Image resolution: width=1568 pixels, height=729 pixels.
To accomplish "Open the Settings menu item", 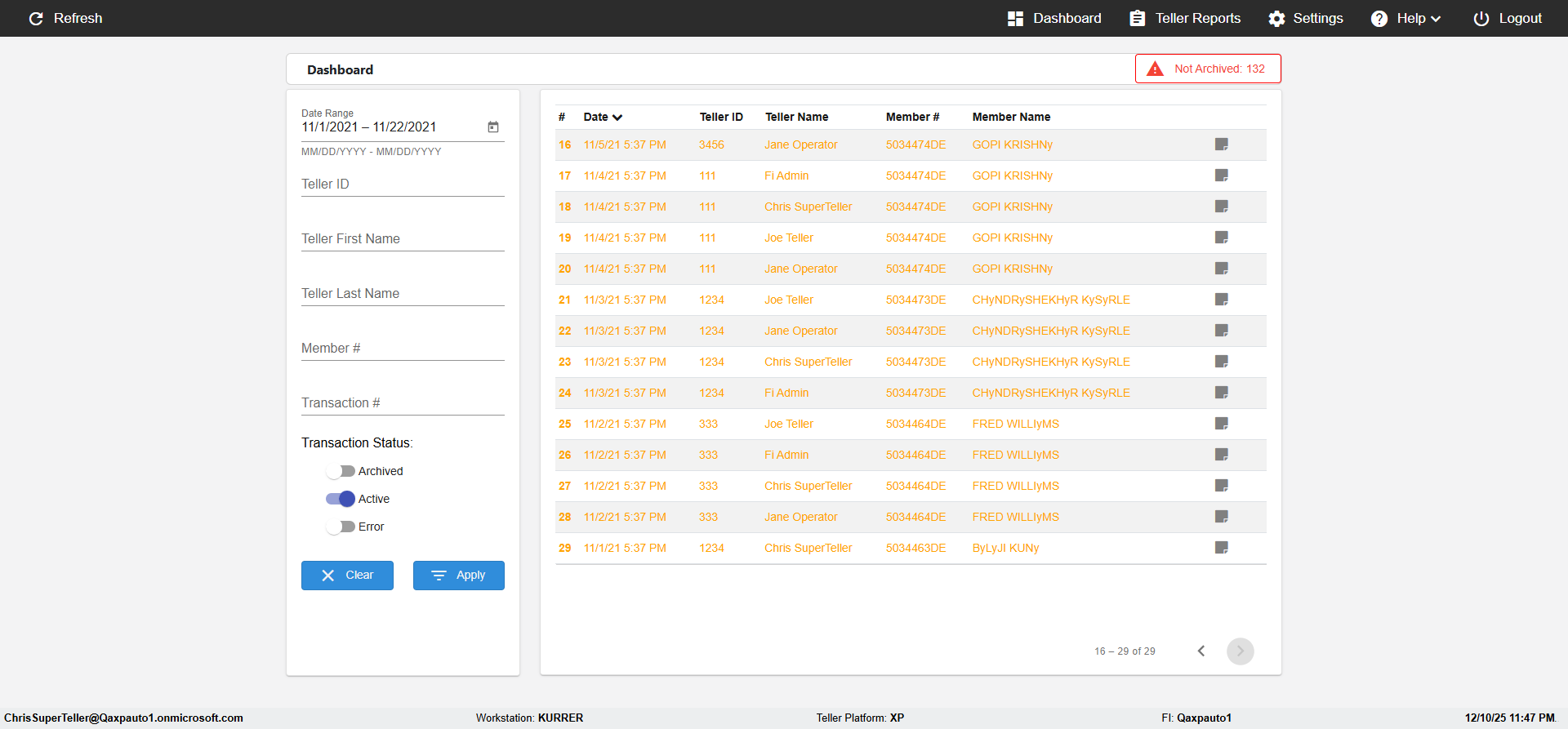I will [1306, 18].
